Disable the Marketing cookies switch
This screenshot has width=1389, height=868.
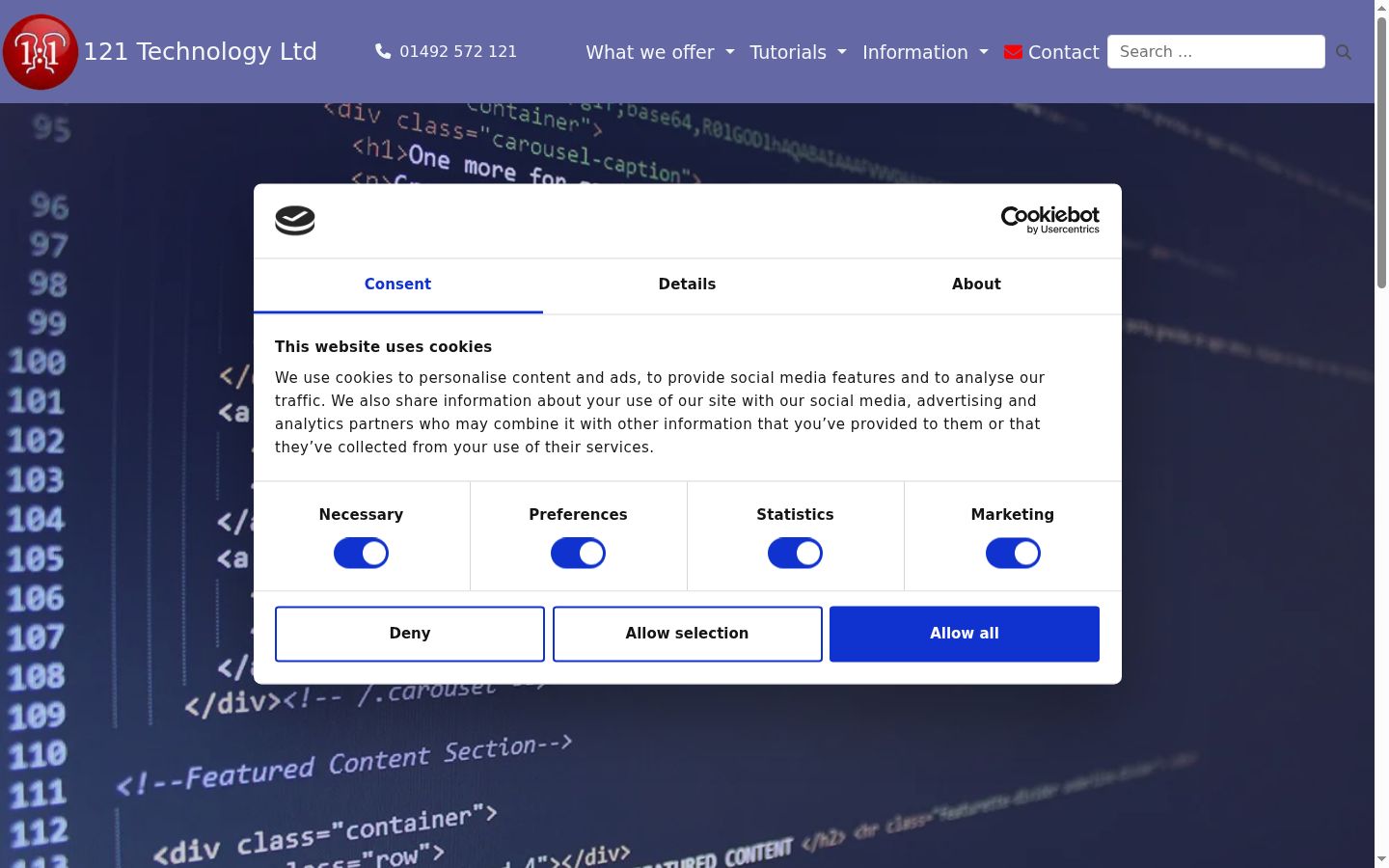click(x=1013, y=554)
